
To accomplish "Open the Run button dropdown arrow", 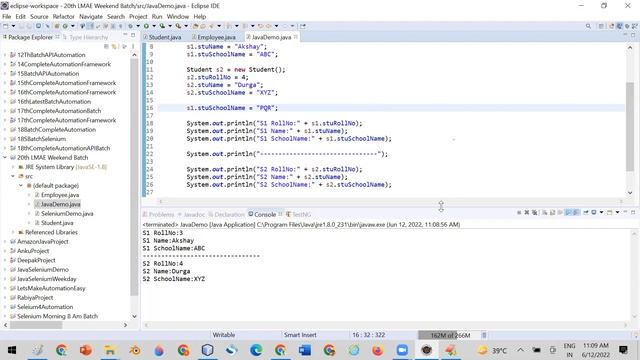I will tap(154, 26).
